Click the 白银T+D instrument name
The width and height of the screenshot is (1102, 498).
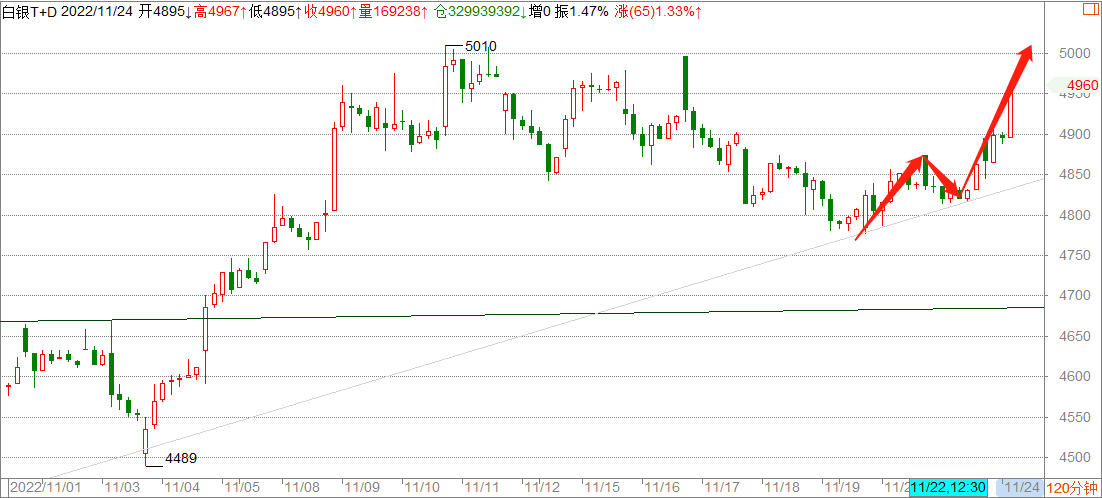[x=28, y=12]
